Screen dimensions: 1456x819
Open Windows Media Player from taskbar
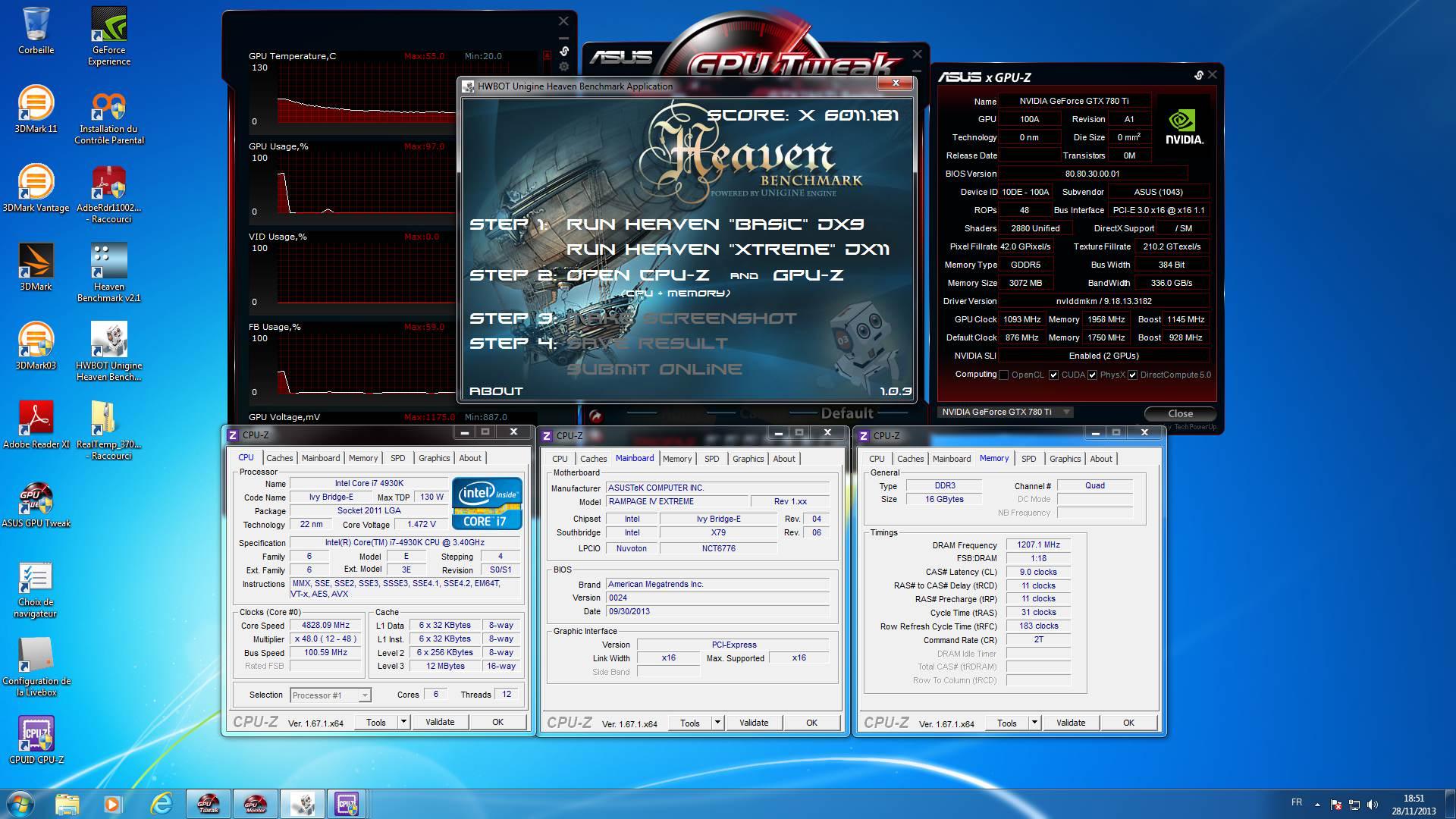coord(112,804)
